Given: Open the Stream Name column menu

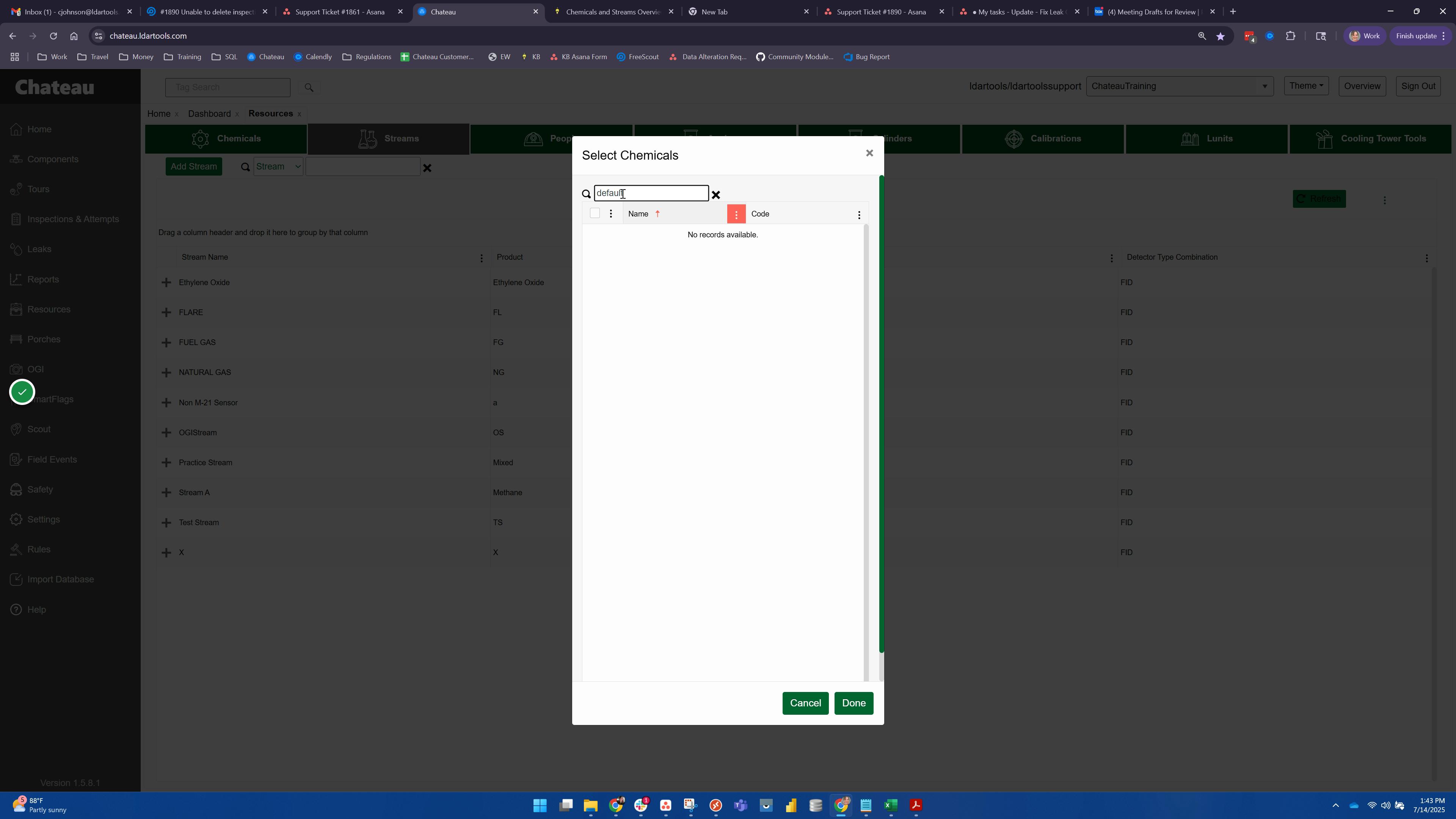Looking at the screenshot, I should [482, 258].
